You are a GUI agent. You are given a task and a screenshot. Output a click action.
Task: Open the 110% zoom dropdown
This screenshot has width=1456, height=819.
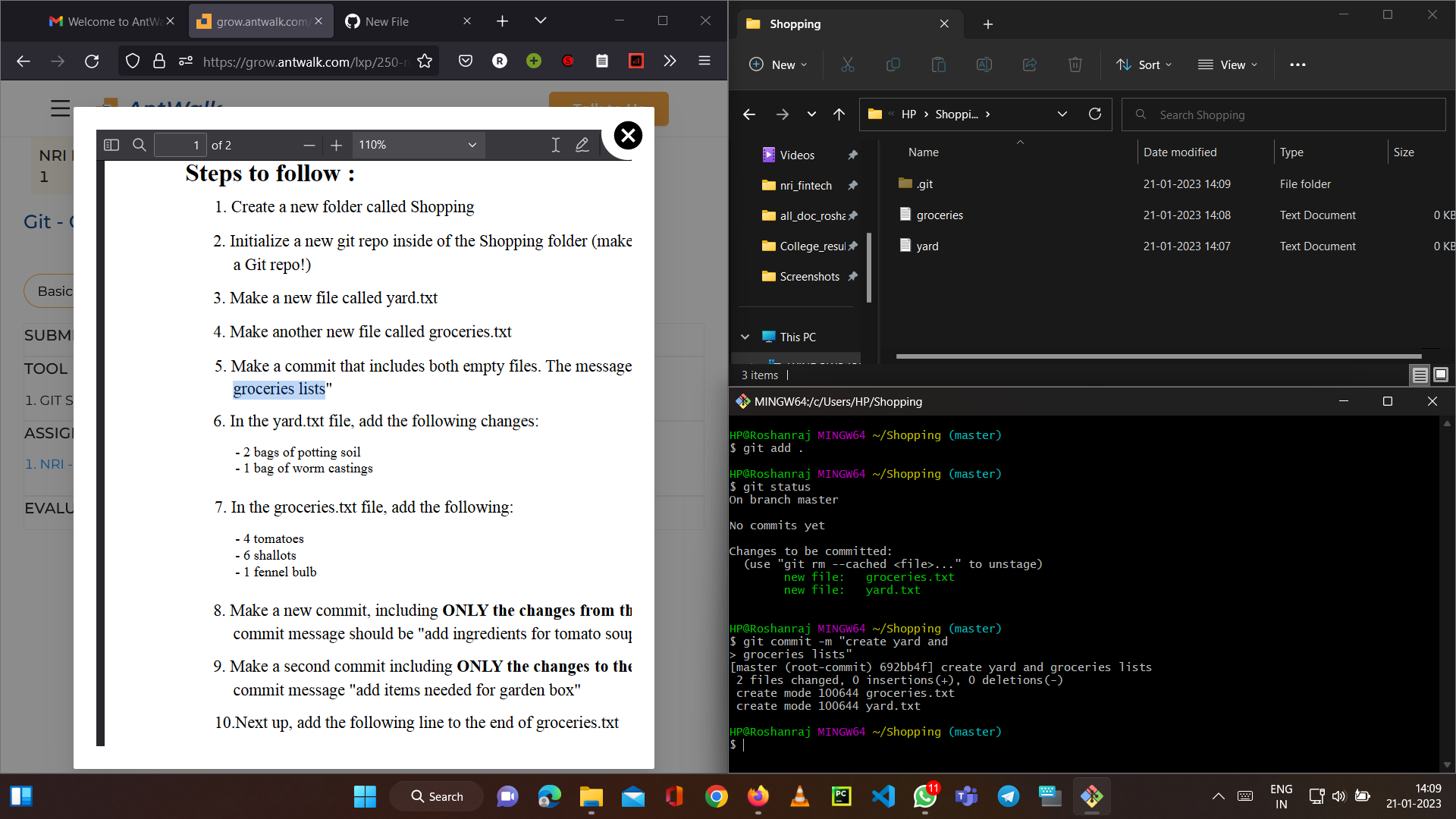pos(417,145)
